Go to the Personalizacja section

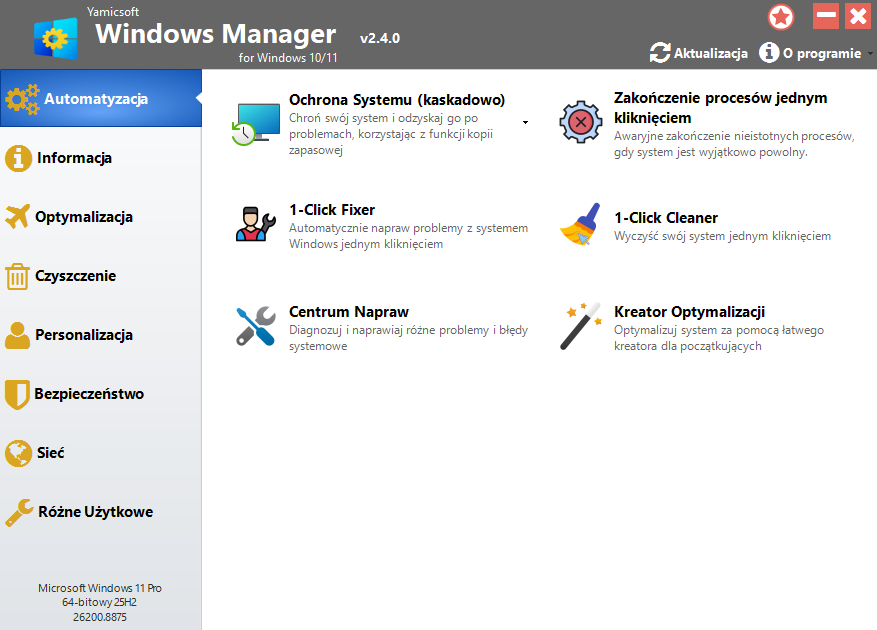(x=84, y=335)
